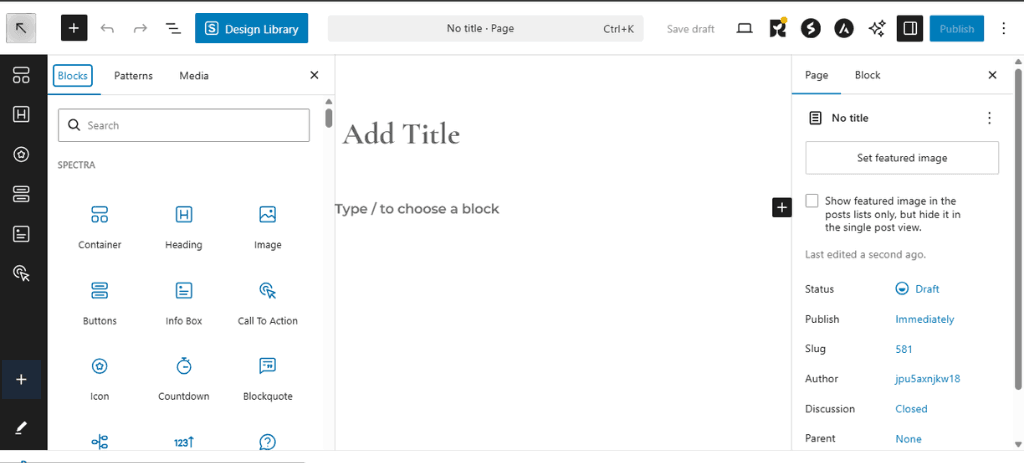This screenshot has width=1024, height=463.
Task: Insert the Icon block from Spectra list
Action: pyautogui.click(x=100, y=379)
